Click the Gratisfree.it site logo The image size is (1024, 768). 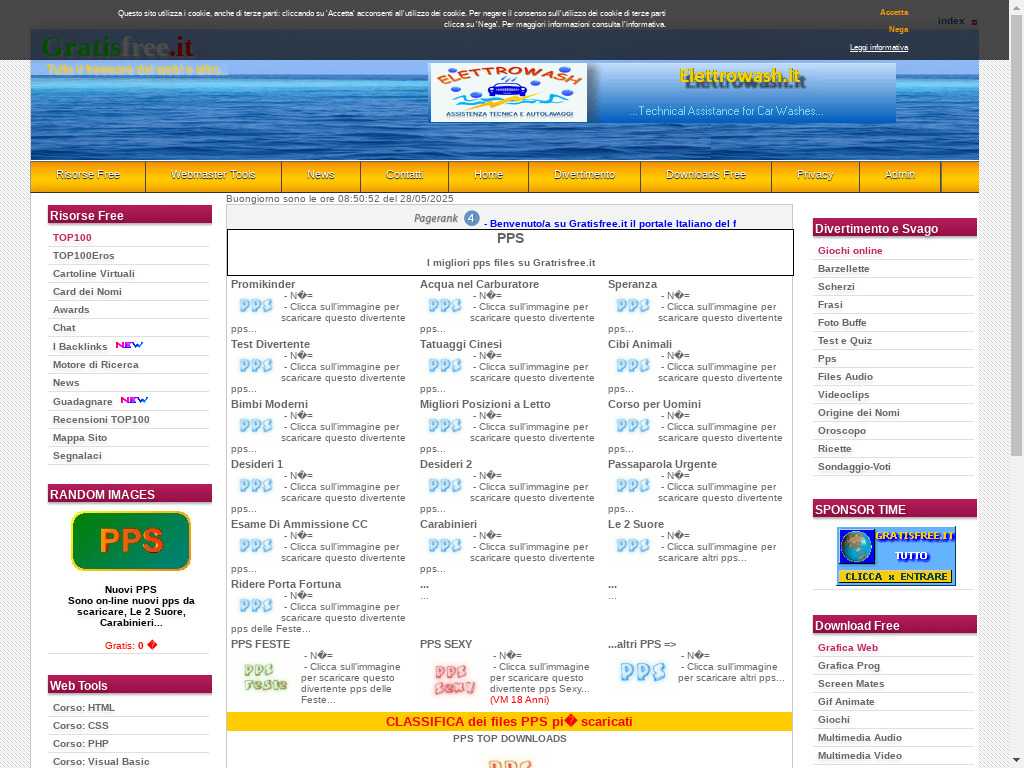point(118,47)
